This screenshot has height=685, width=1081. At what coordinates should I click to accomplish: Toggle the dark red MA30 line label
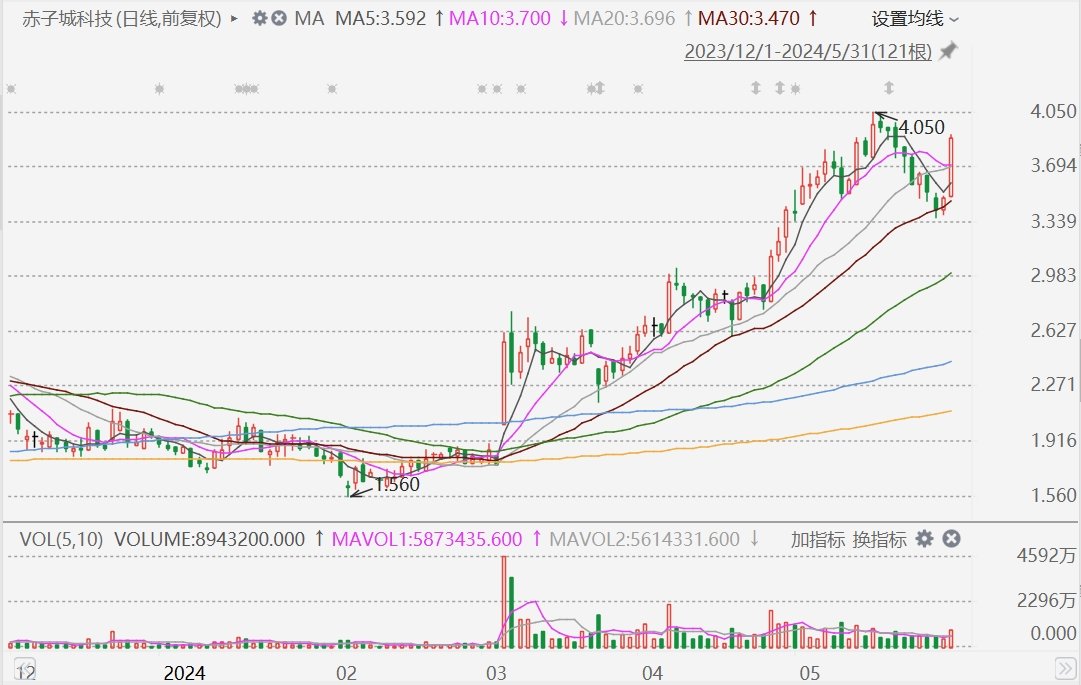point(756,18)
